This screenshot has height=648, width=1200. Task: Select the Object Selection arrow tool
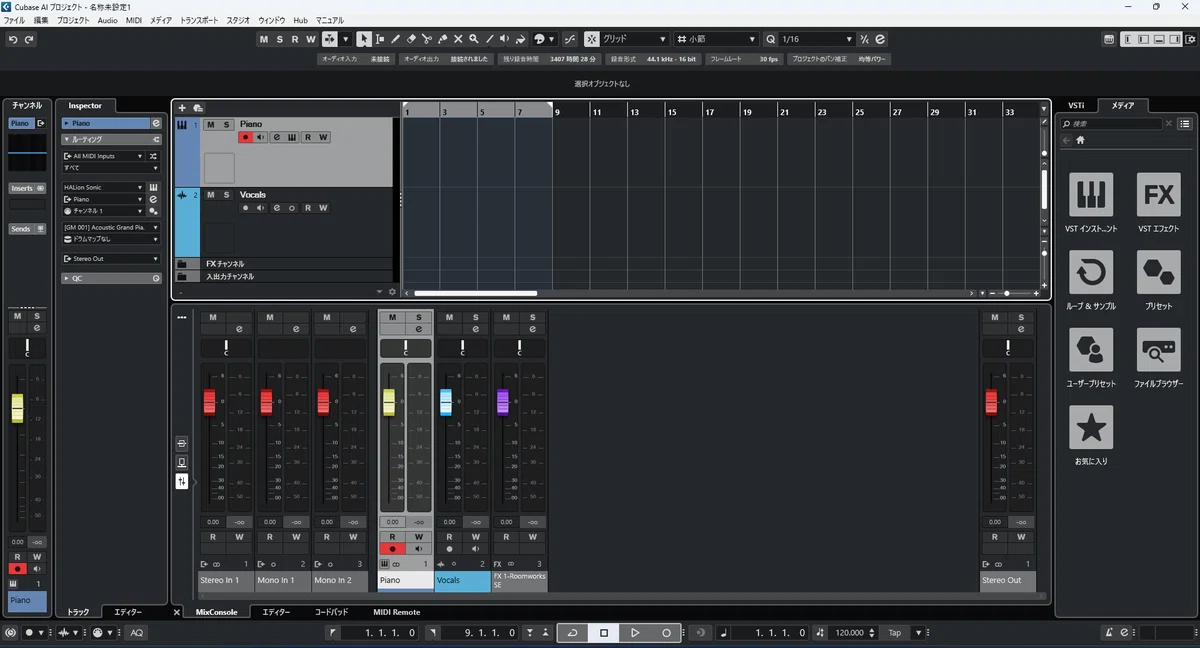click(364, 39)
